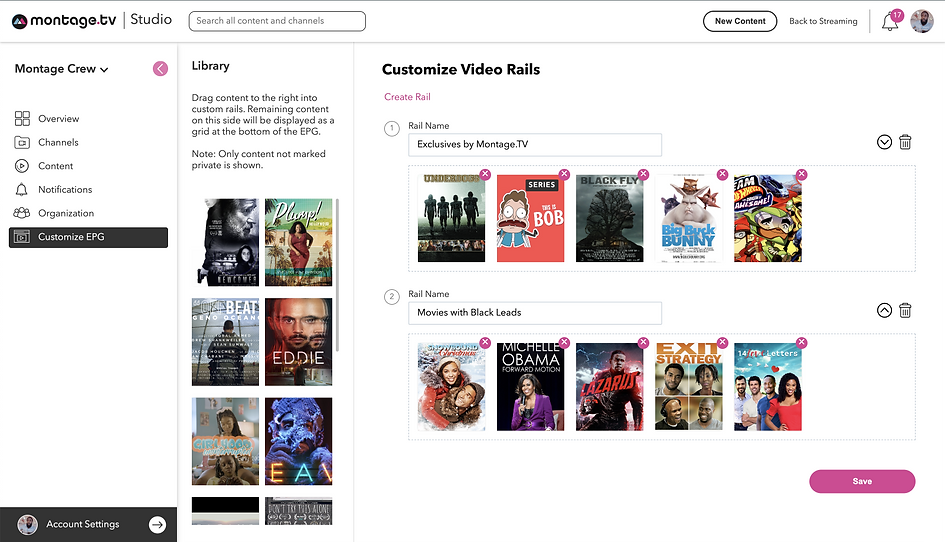Move Exclusives rail down with chevron
This screenshot has width=945, height=542.
[x=884, y=142]
